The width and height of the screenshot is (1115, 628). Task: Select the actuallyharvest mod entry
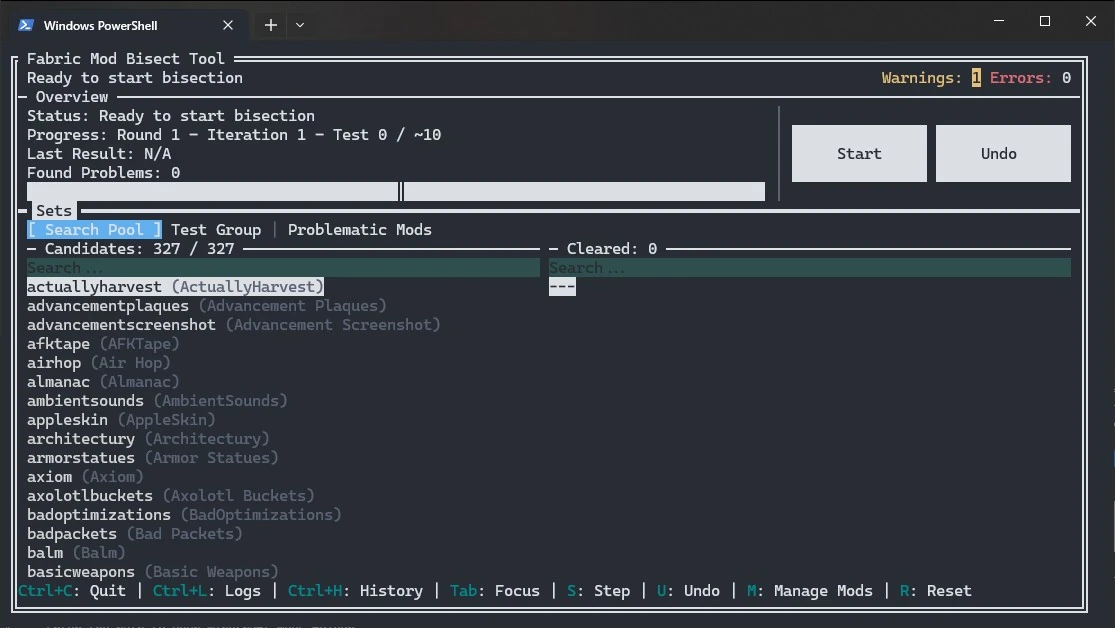point(175,287)
